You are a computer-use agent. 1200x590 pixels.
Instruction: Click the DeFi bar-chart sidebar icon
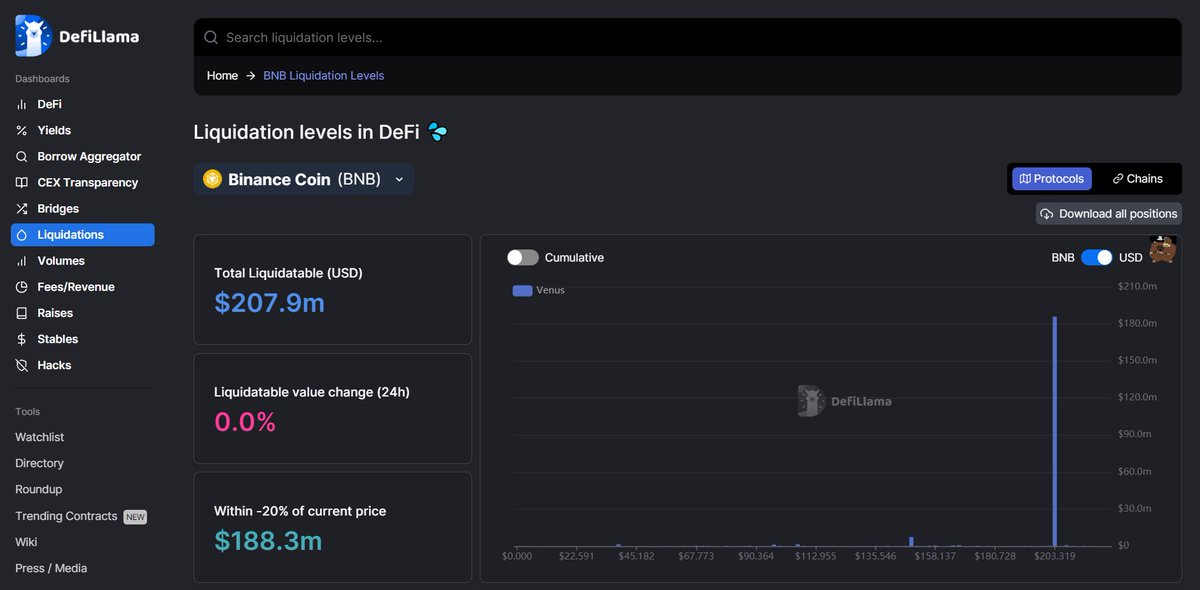click(x=22, y=105)
